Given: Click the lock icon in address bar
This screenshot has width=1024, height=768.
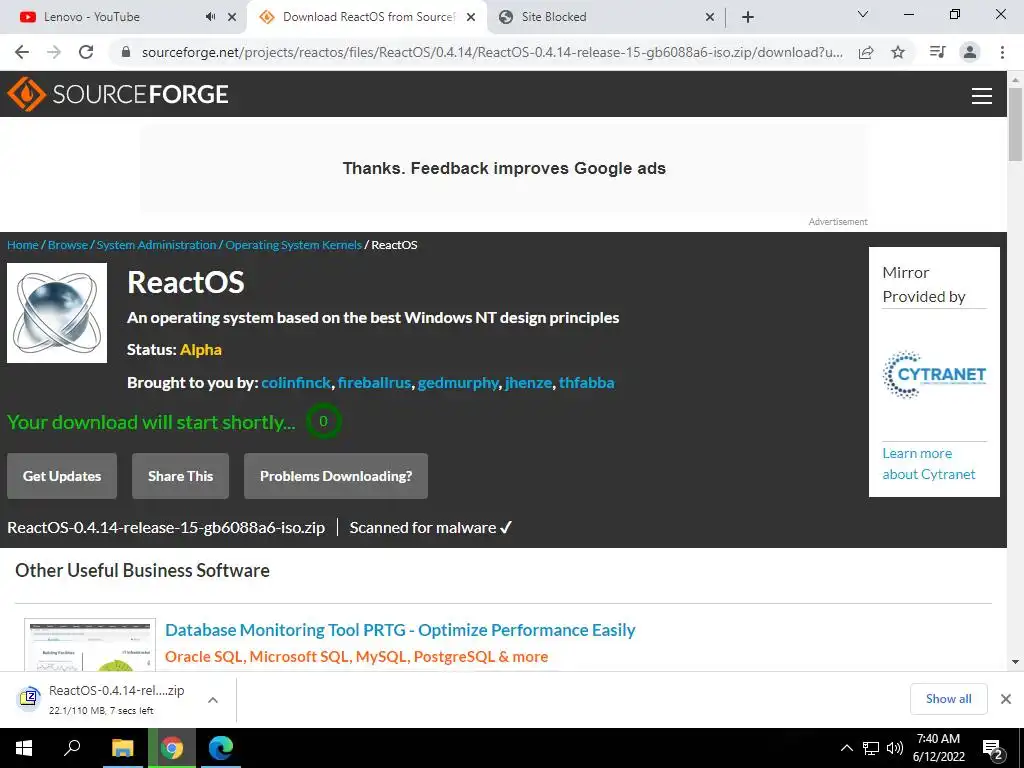Looking at the screenshot, I should (127, 52).
